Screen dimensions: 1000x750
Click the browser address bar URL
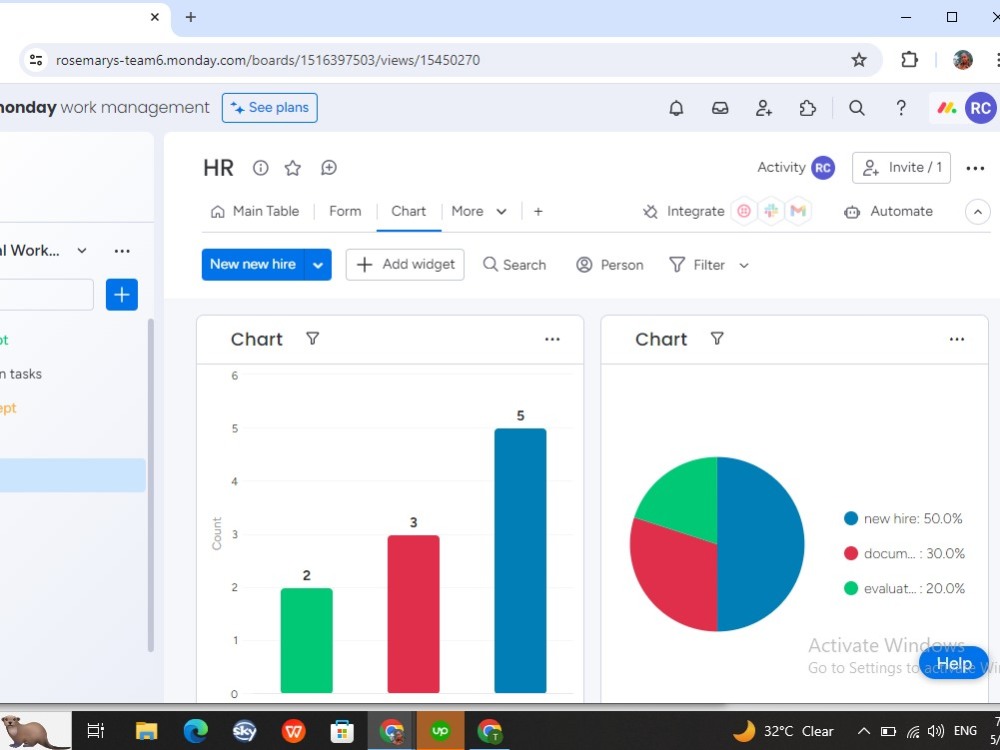point(268,61)
